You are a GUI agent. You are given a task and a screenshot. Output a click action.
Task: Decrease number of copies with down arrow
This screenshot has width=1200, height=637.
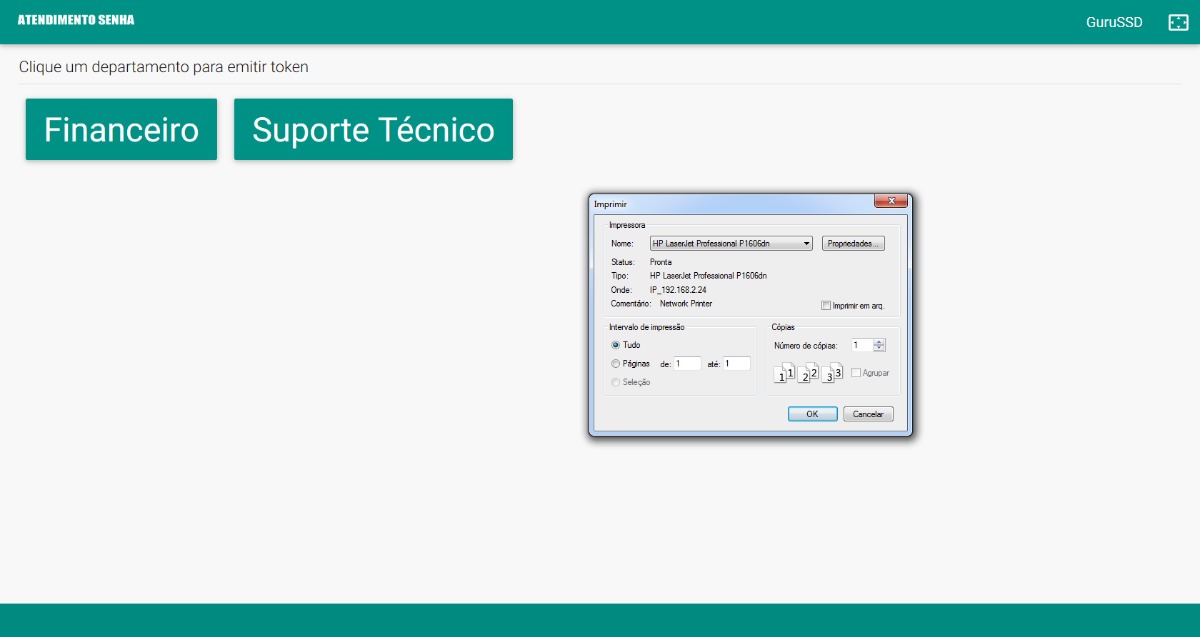tap(879, 349)
